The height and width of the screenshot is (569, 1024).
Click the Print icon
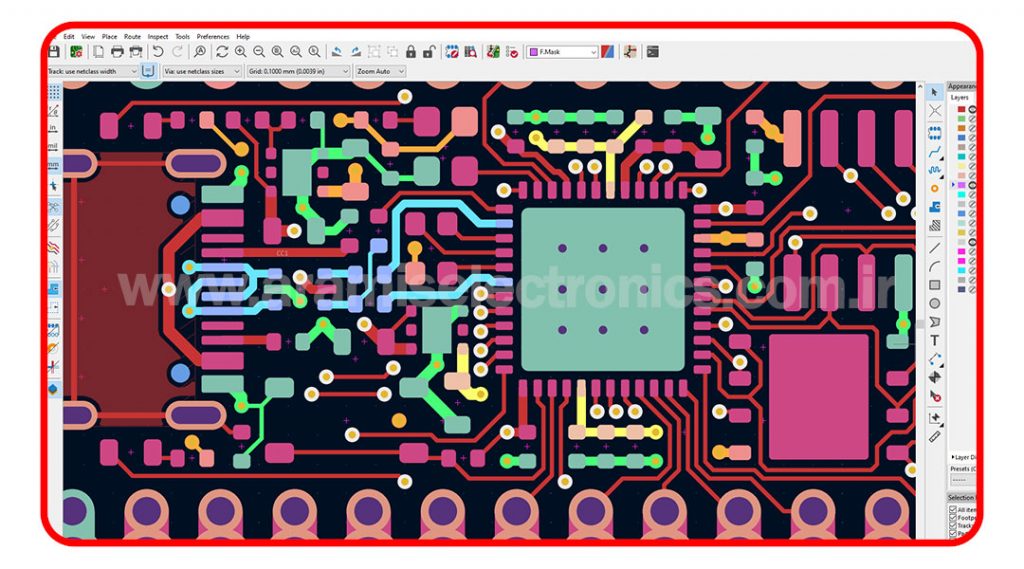point(117,52)
